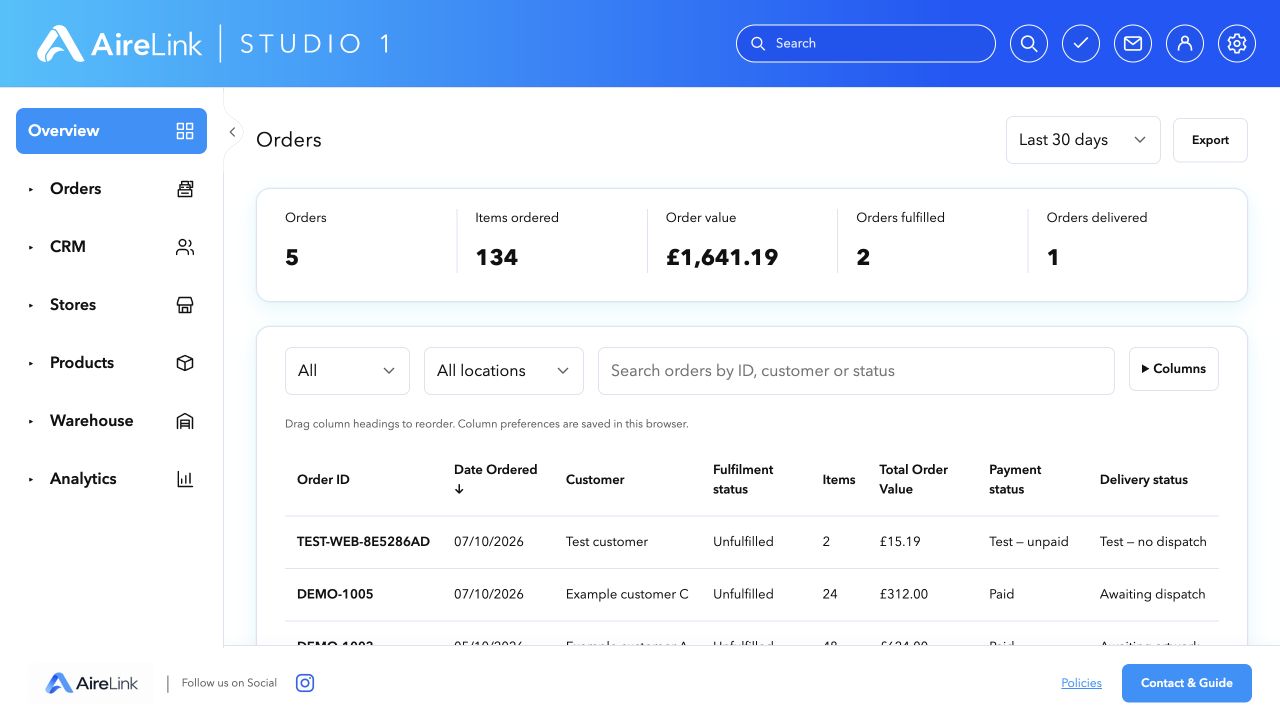Expand the Orders menu arrow

pyautogui.click(x=31, y=189)
